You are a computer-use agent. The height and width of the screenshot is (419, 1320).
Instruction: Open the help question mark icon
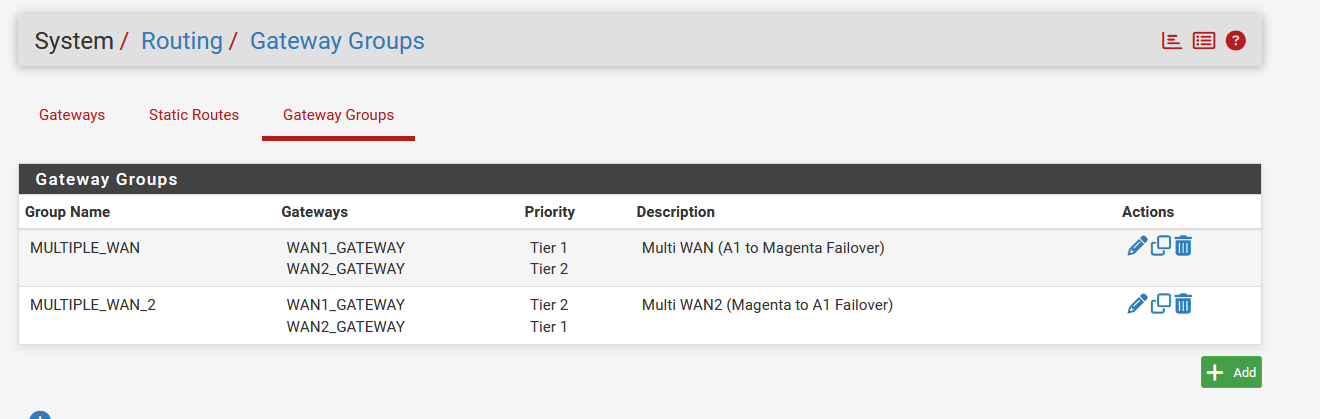pyautogui.click(x=1236, y=41)
